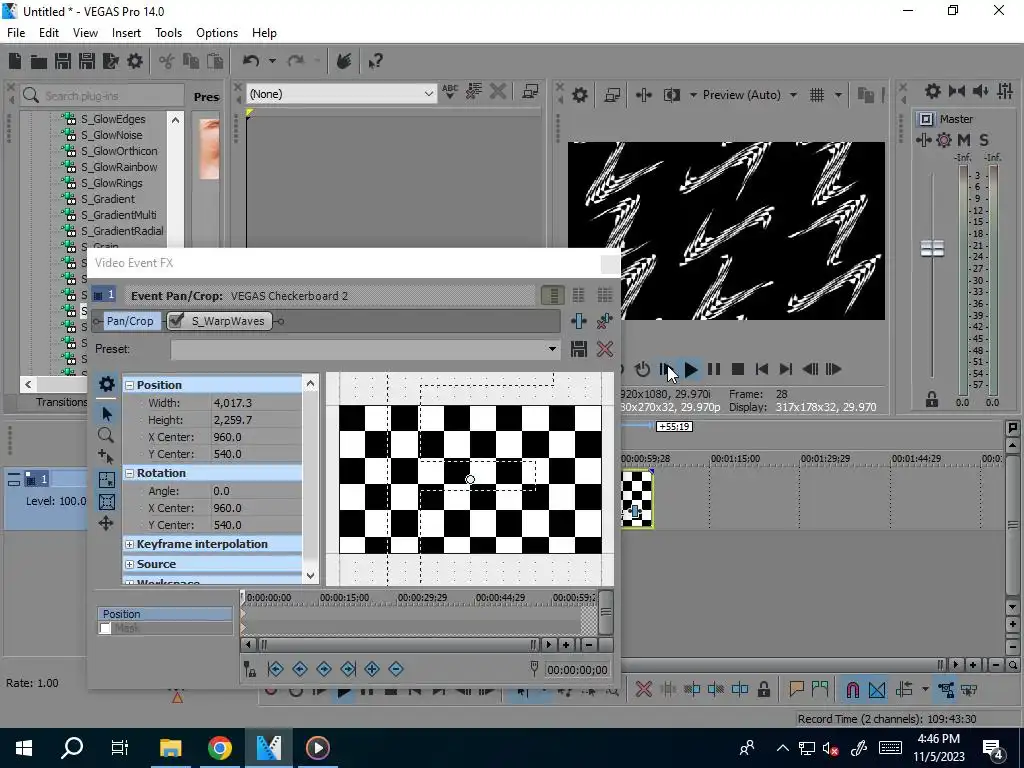Collapse the Position property group
This screenshot has height=768, width=1024.
(x=129, y=385)
